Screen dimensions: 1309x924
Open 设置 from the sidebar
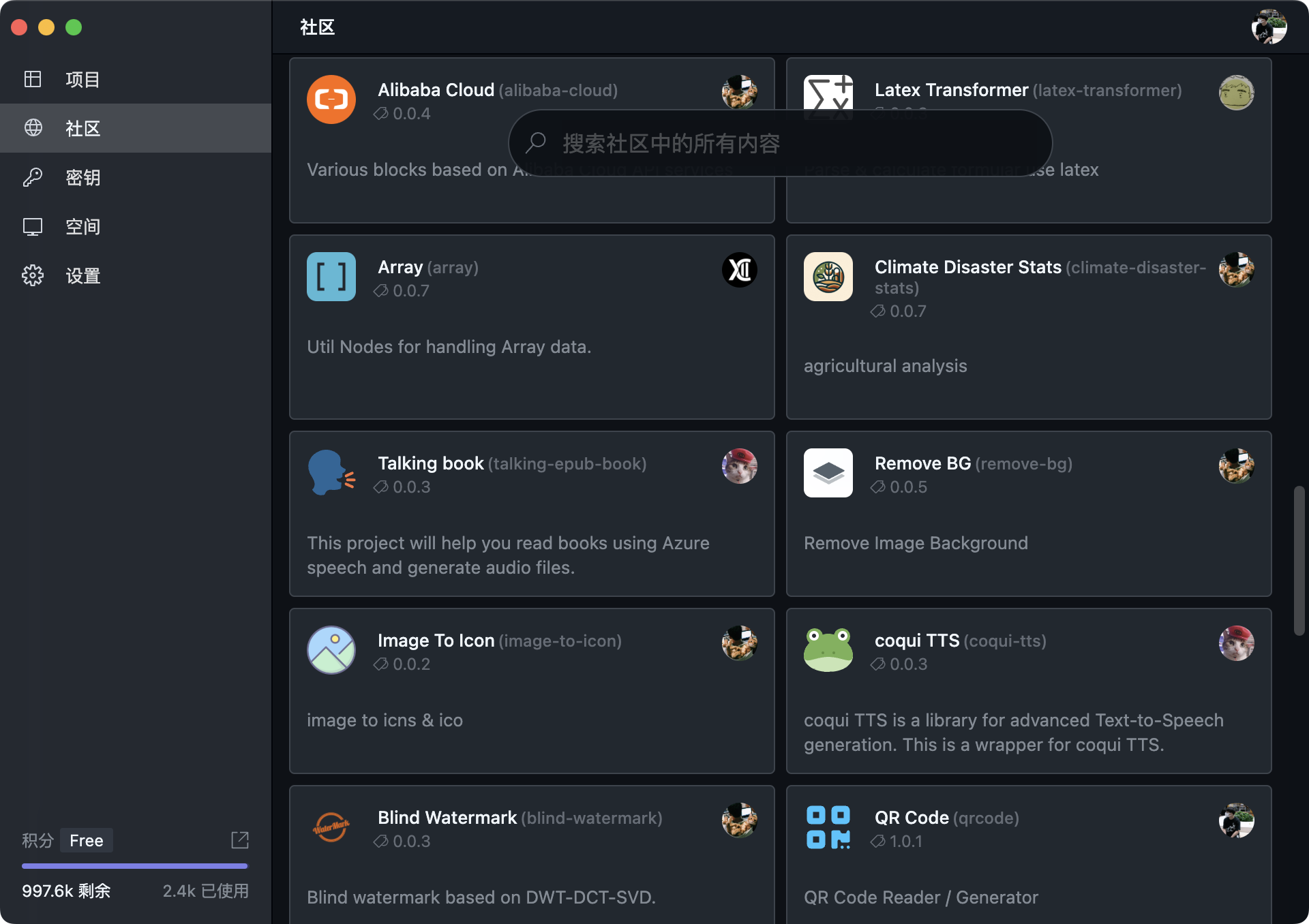click(x=82, y=276)
